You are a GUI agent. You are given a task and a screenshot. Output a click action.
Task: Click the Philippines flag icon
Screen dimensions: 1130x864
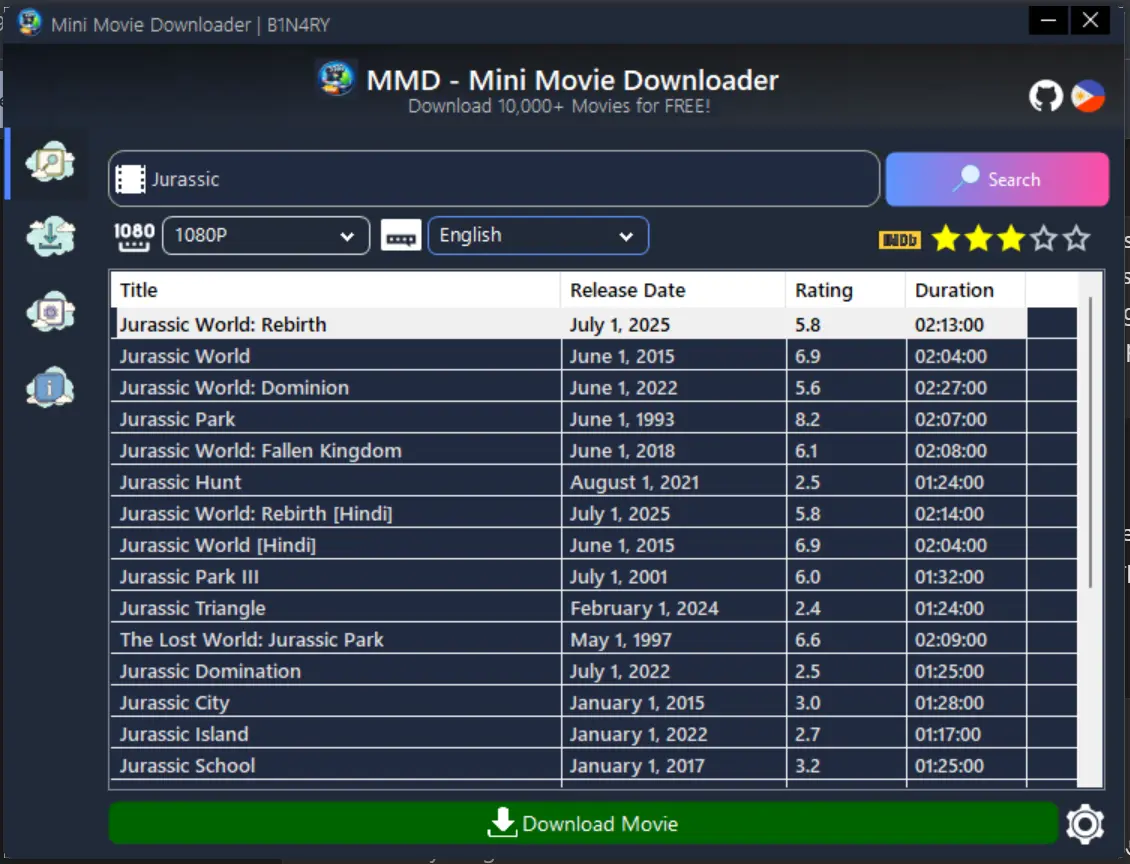point(1087,95)
